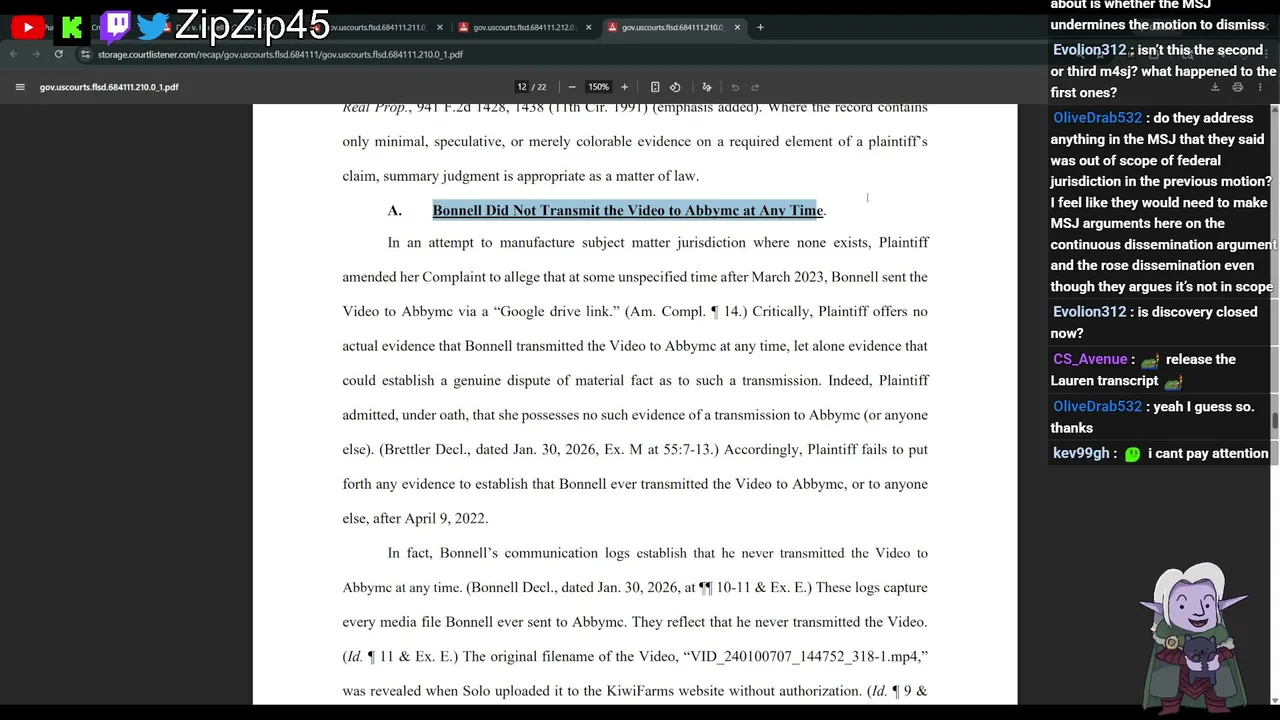Click the PDF zoom in plus button

click(x=624, y=87)
